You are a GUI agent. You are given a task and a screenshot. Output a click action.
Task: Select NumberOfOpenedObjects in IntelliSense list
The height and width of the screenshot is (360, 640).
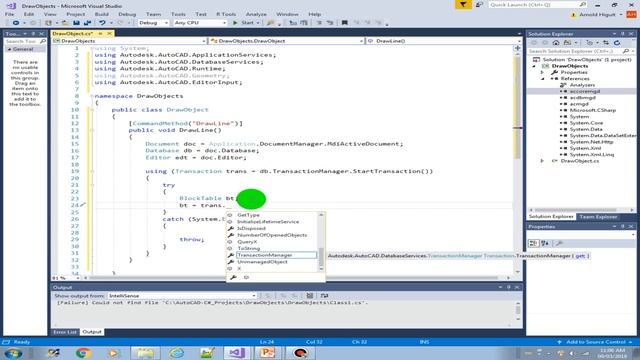tap(272, 235)
